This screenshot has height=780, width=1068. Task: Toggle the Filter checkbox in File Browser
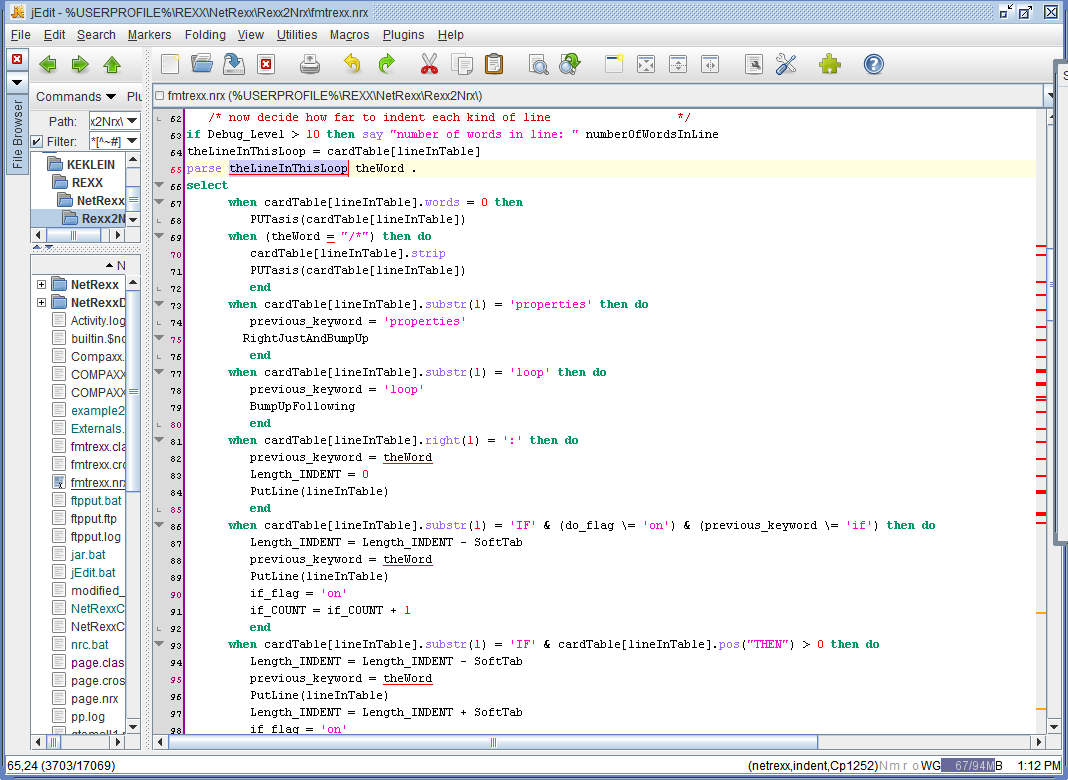37,141
